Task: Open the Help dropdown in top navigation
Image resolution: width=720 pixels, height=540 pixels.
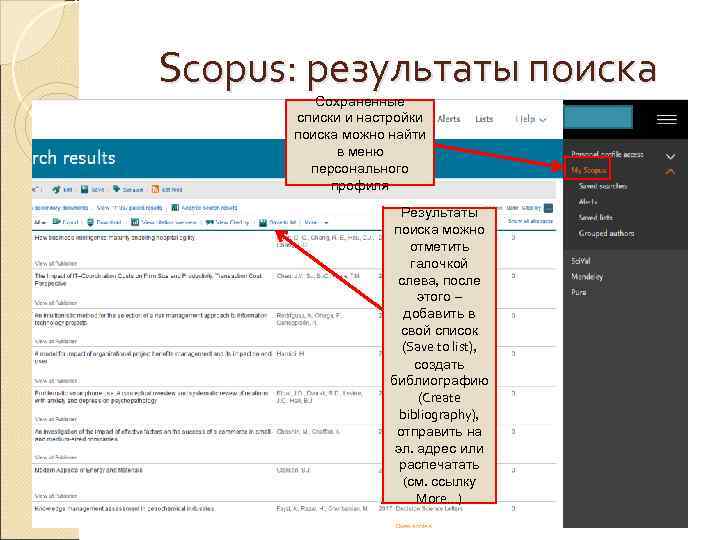Action: coord(530,119)
